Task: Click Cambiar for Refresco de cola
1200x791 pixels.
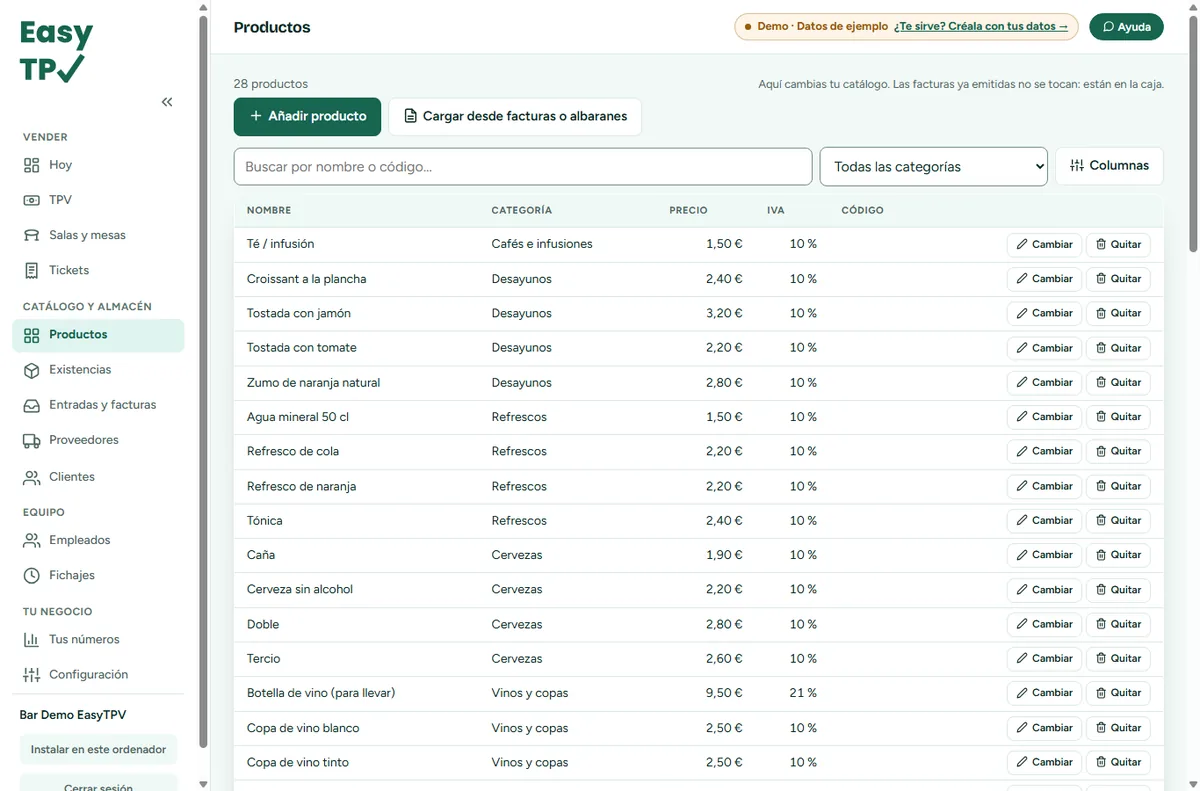Action: click(x=1044, y=451)
